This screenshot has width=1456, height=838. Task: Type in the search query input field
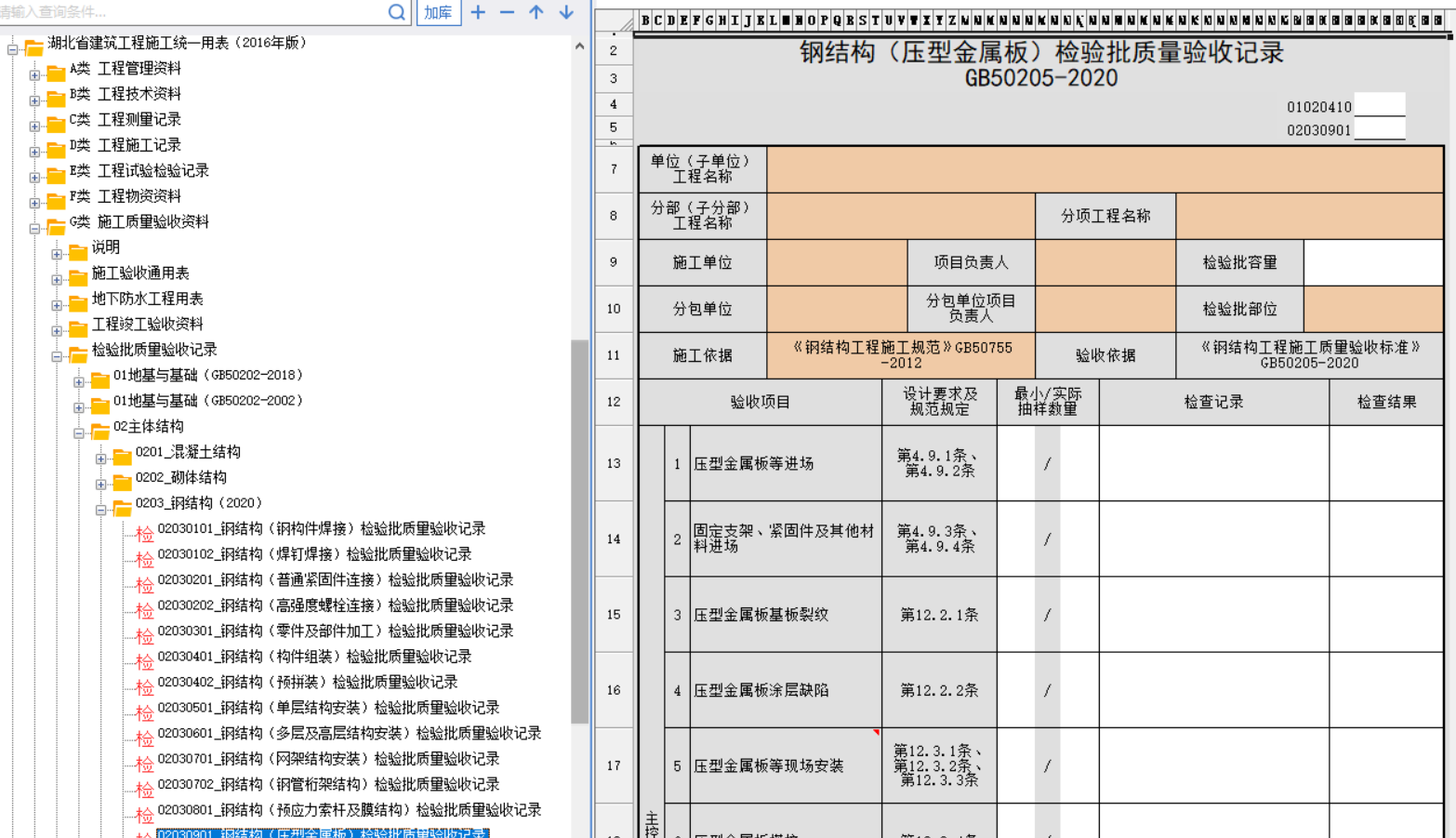click(186, 12)
